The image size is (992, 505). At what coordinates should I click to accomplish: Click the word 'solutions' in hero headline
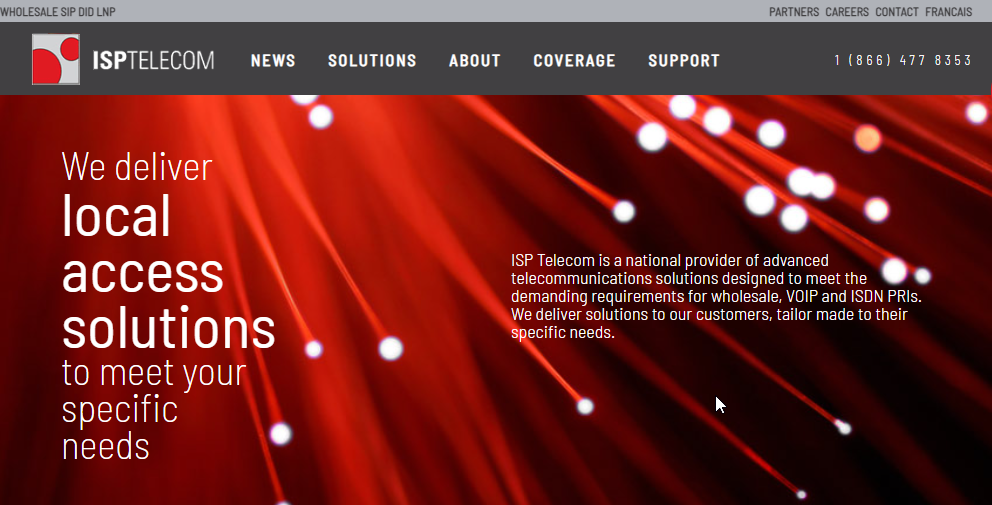pos(168,328)
